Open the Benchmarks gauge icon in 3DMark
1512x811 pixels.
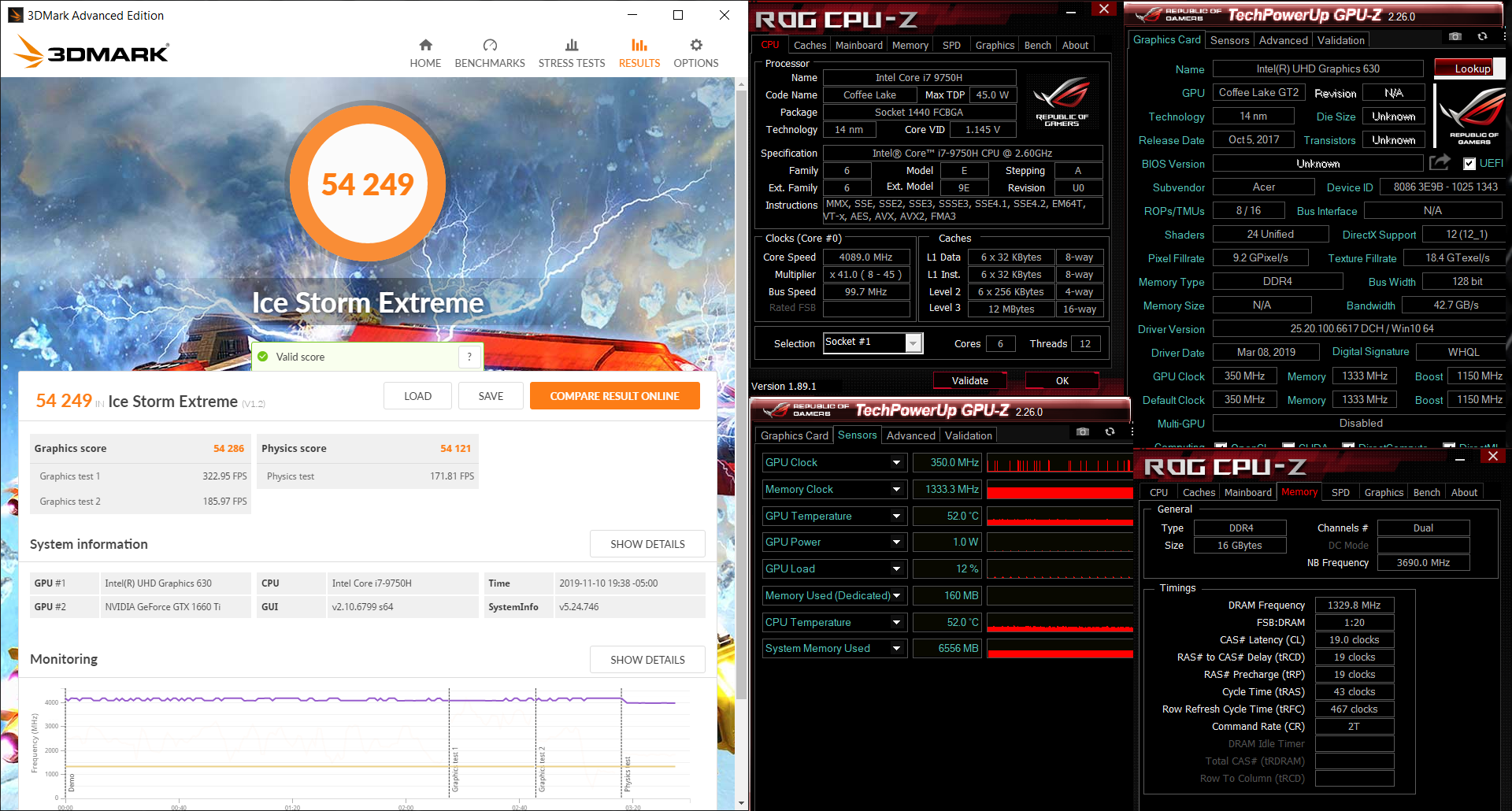(x=490, y=45)
